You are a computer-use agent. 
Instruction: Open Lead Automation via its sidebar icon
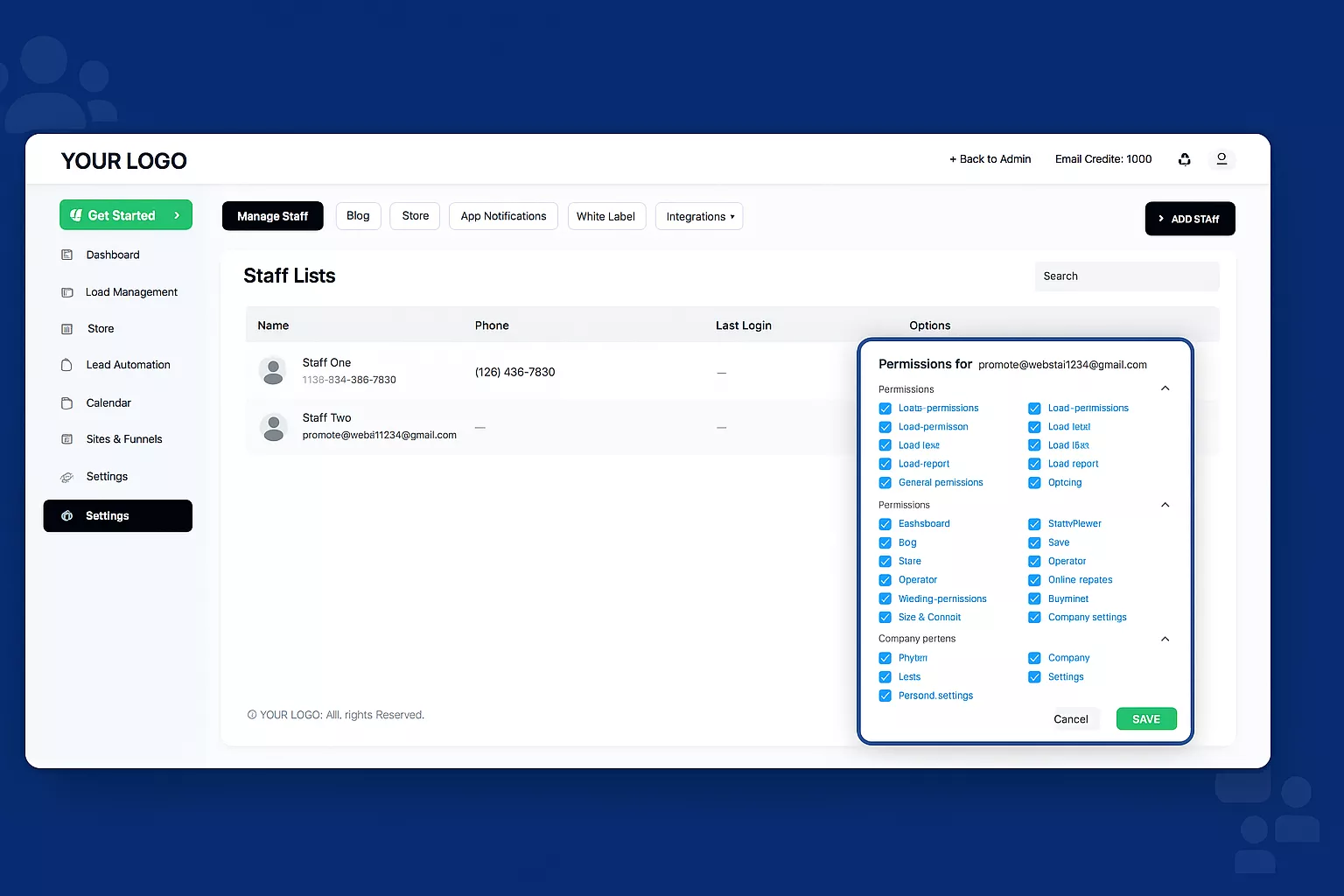[66, 365]
